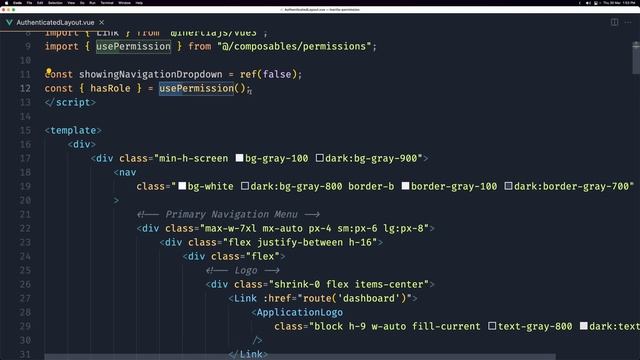Click "shrink-0 flex items-center" class string
Screen dimensions: 640x360
click(x=349, y=284)
